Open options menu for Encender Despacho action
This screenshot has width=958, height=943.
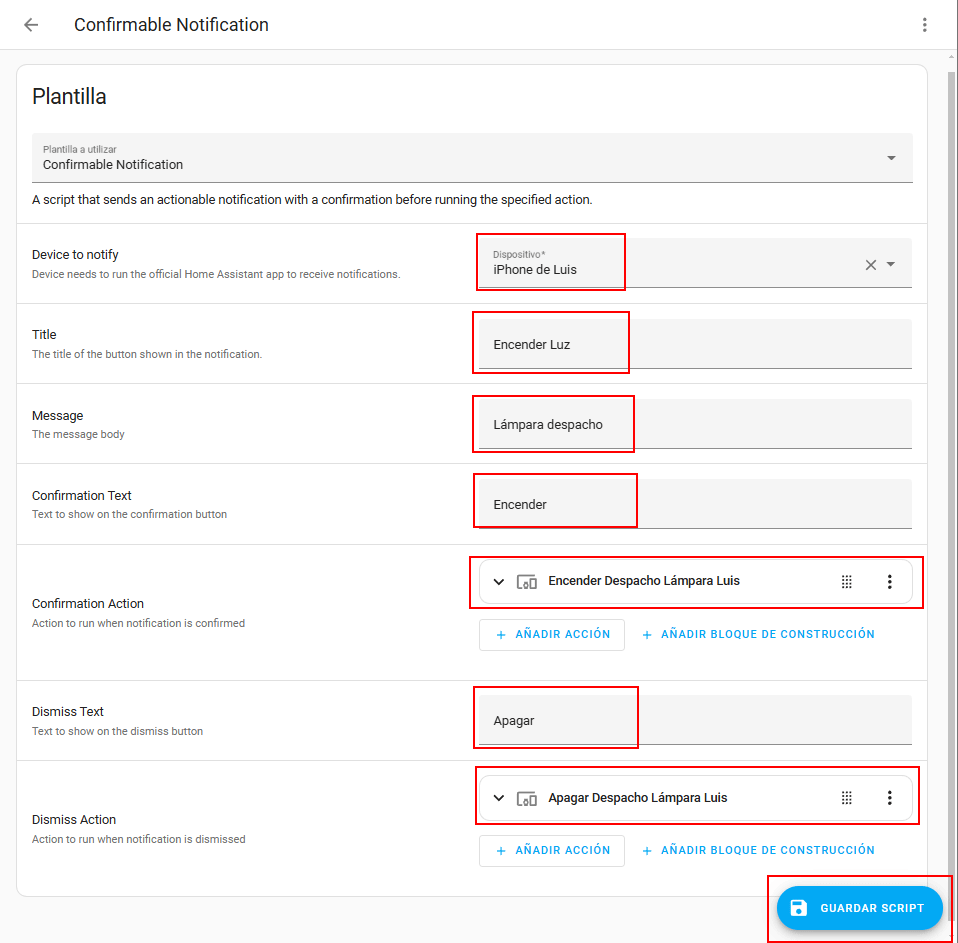pyautogui.click(x=889, y=582)
